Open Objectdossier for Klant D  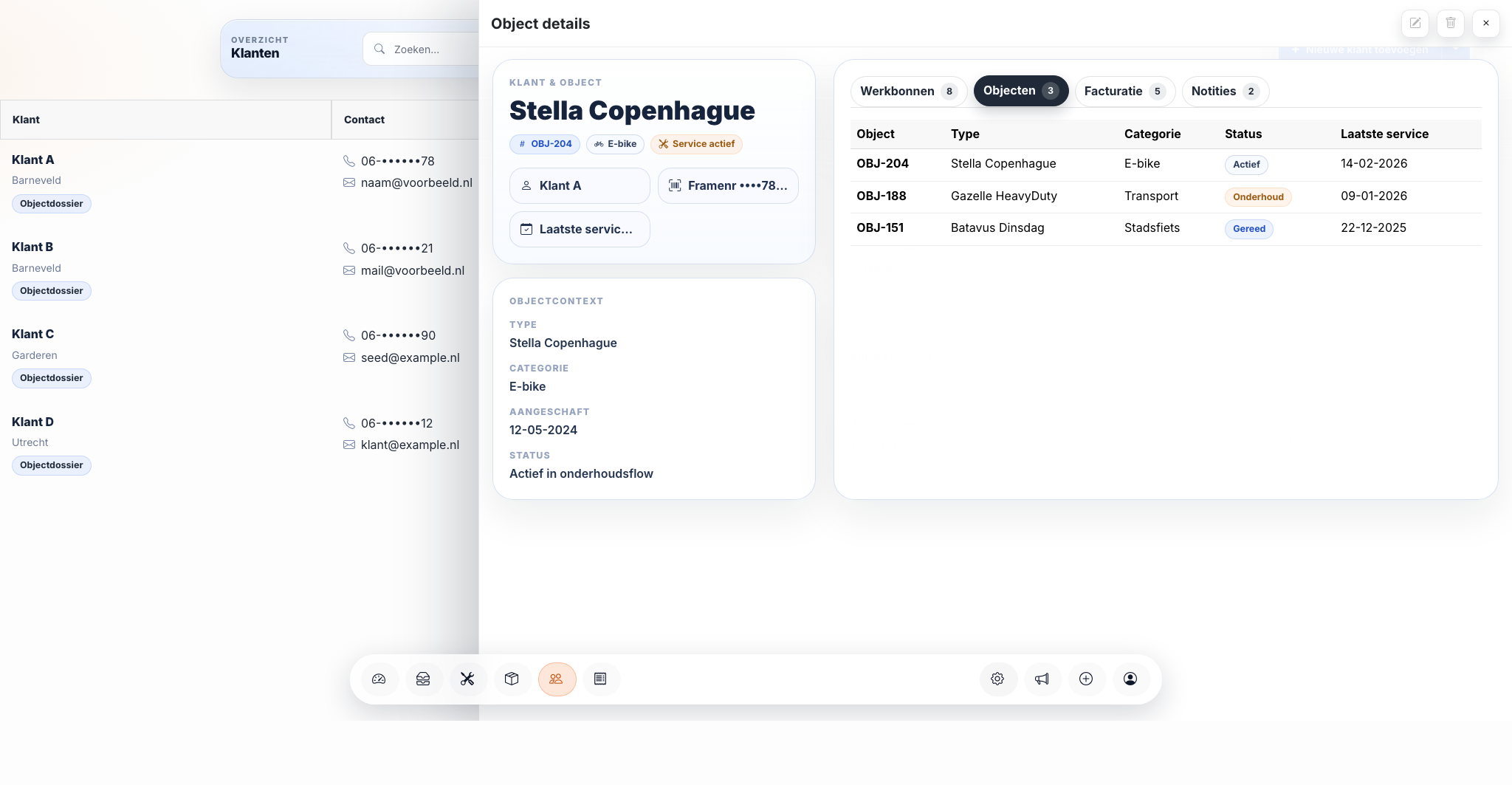[x=52, y=465]
